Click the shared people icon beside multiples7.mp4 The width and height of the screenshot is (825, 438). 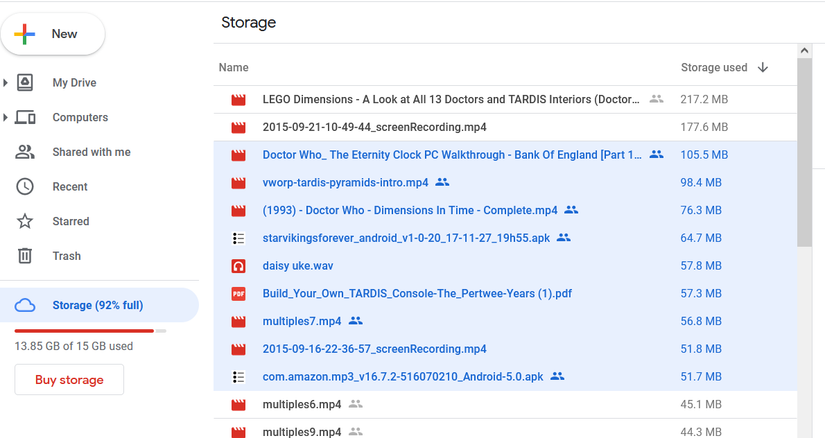click(355, 321)
